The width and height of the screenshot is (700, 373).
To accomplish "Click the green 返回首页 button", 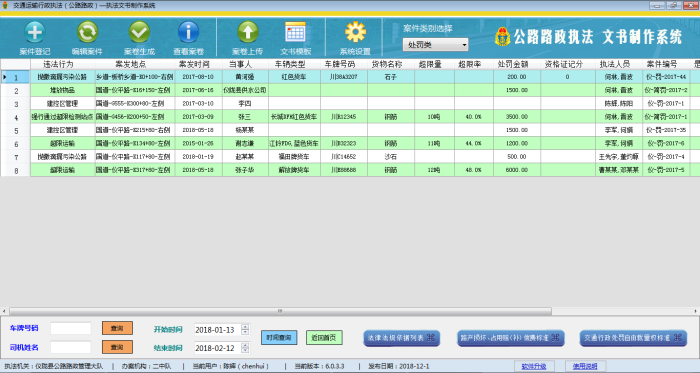I will click(x=324, y=338).
